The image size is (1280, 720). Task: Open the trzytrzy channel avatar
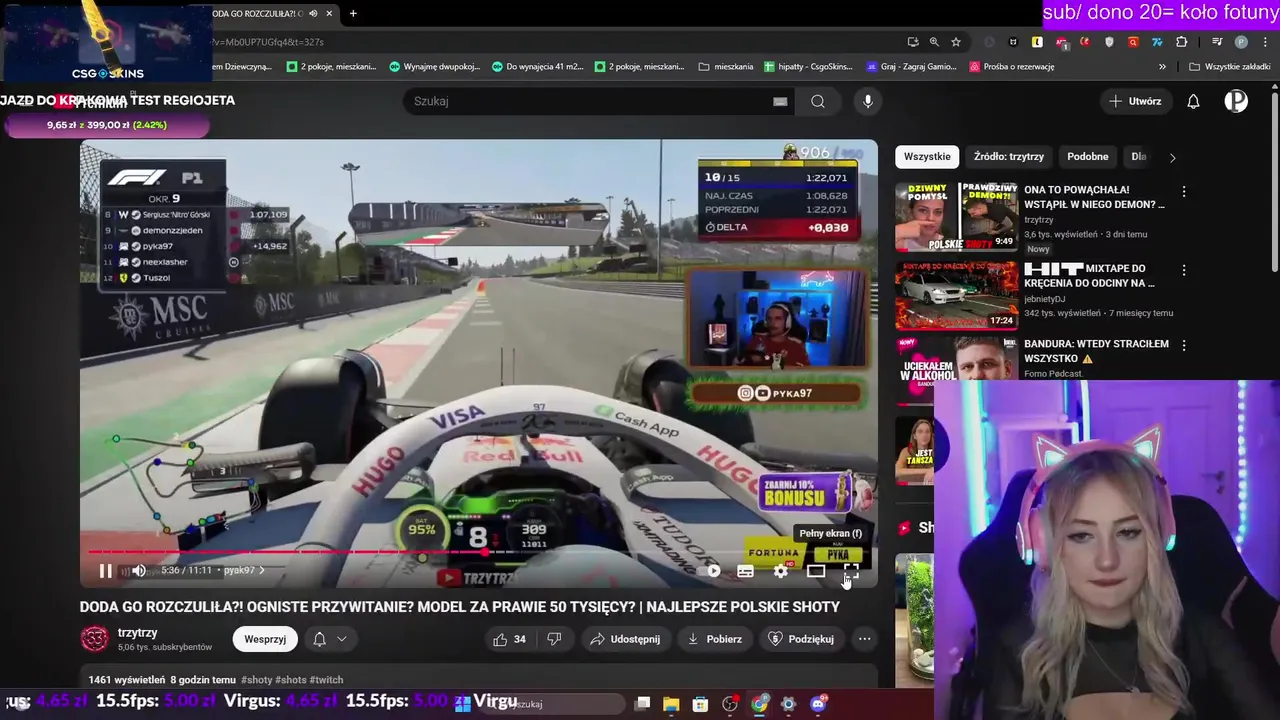pos(94,639)
